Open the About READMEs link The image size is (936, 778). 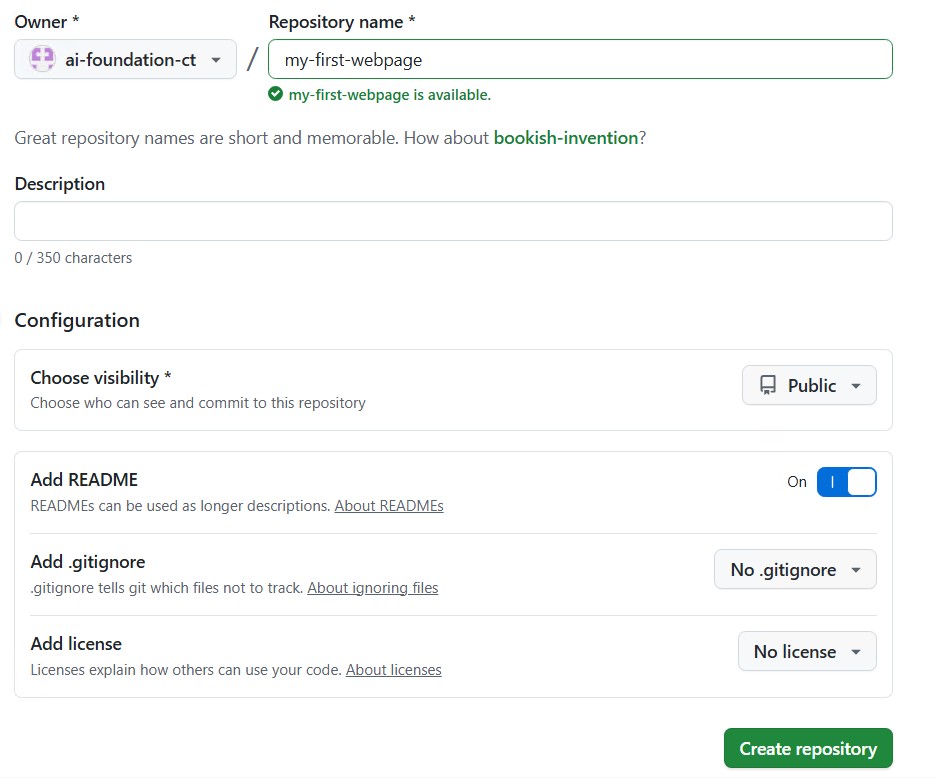tap(389, 505)
